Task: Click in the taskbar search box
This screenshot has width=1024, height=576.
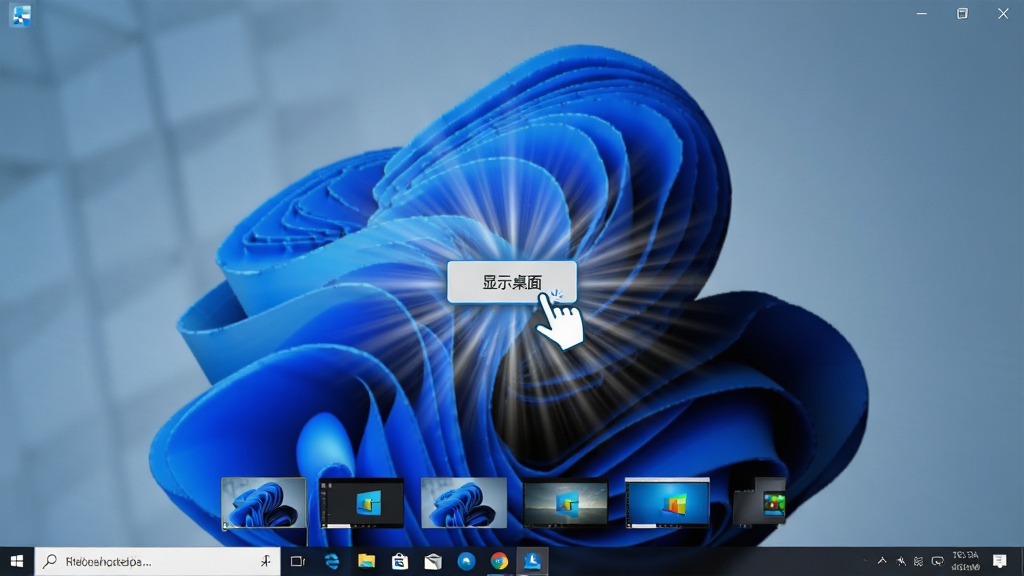Action: [x=157, y=562]
